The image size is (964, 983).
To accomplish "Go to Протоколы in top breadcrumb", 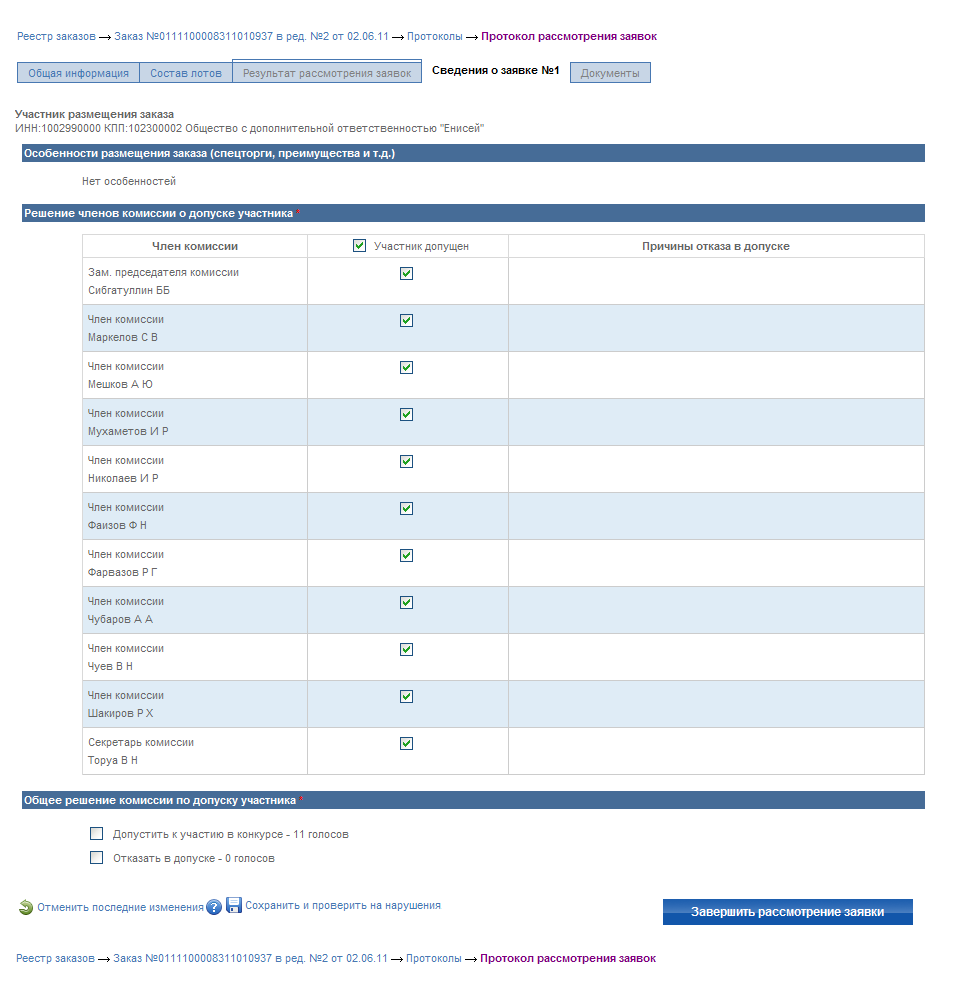I will 434,36.
